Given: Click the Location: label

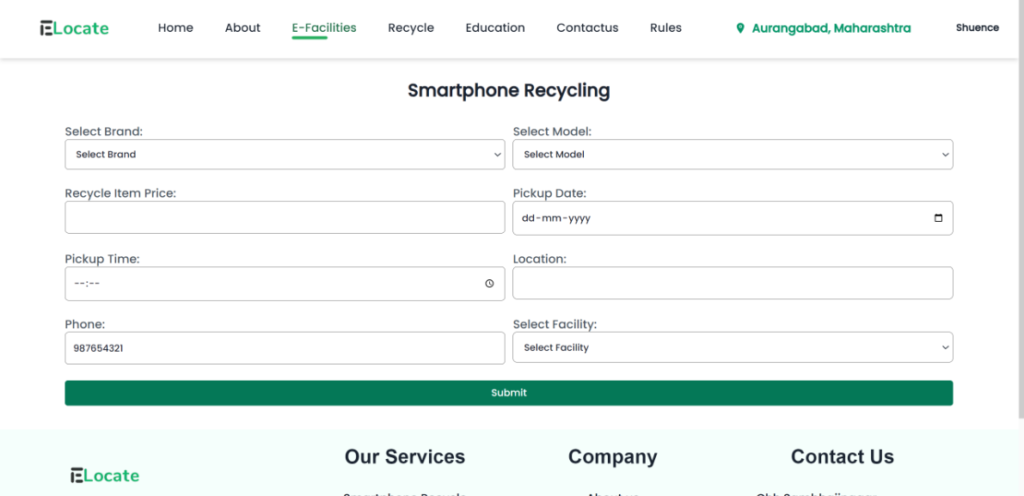Looking at the screenshot, I should point(539,258).
